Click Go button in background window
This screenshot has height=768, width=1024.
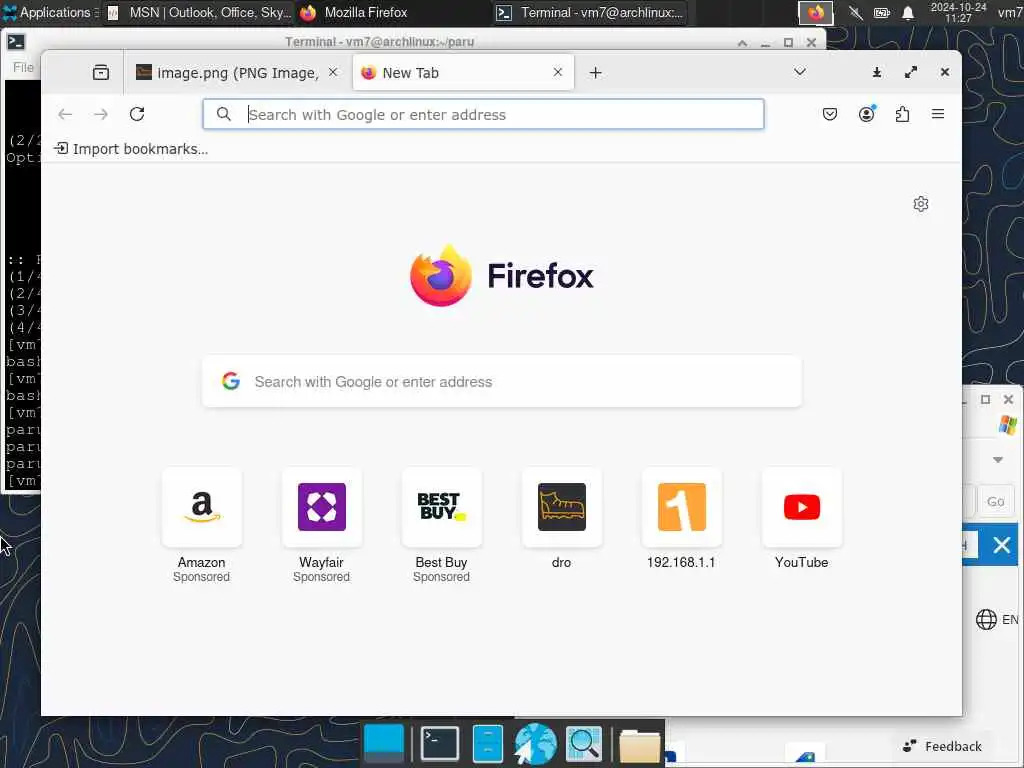pos(995,502)
